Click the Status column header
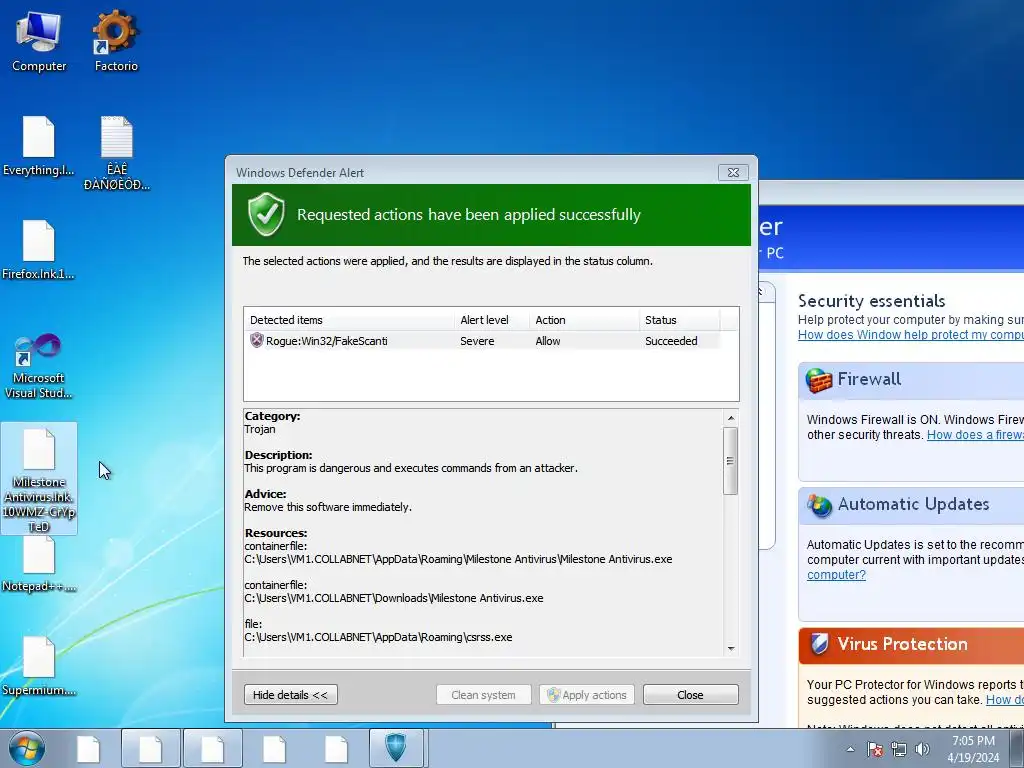 (679, 320)
